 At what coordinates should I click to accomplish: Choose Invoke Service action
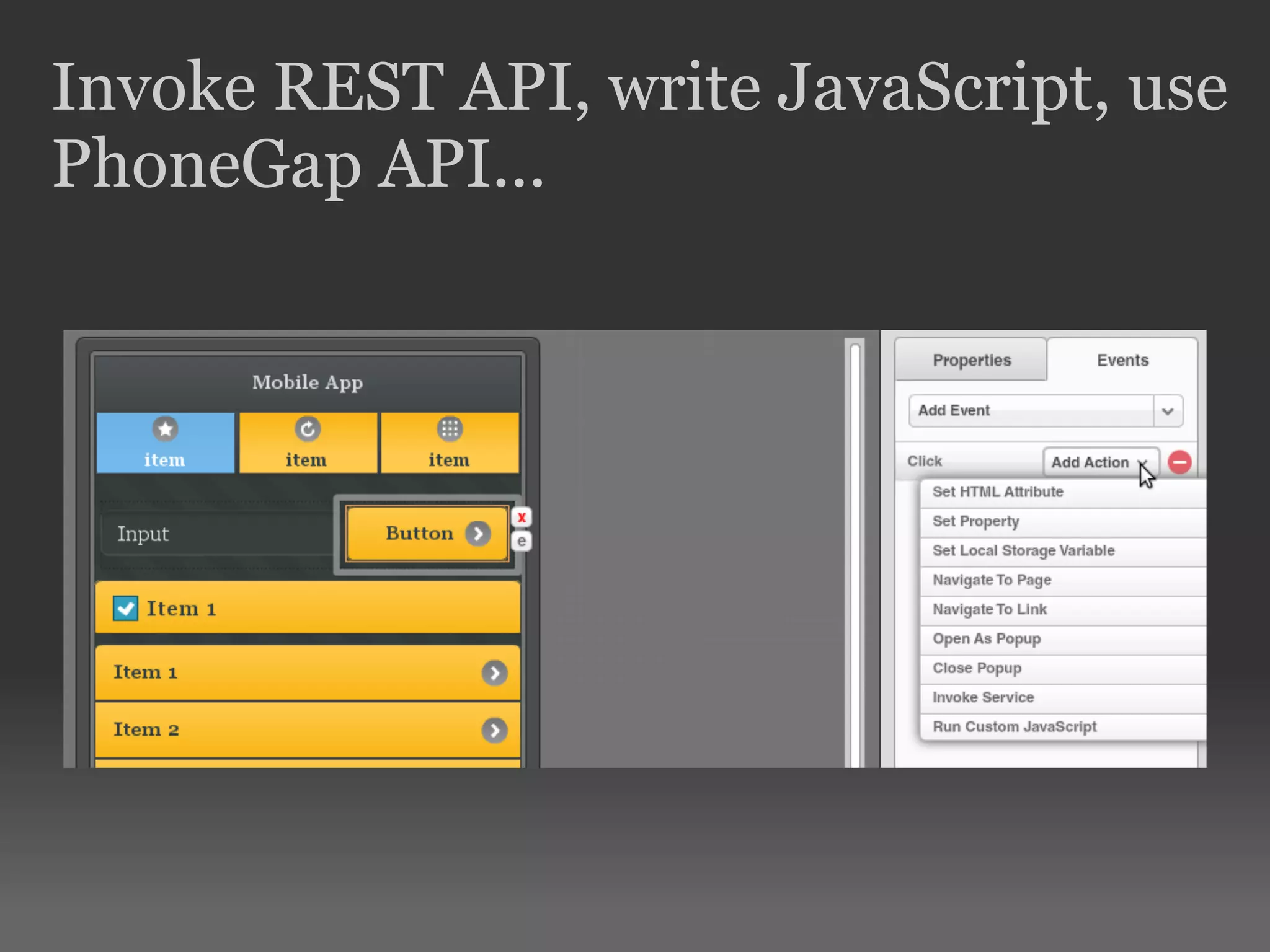pyautogui.click(x=1063, y=698)
